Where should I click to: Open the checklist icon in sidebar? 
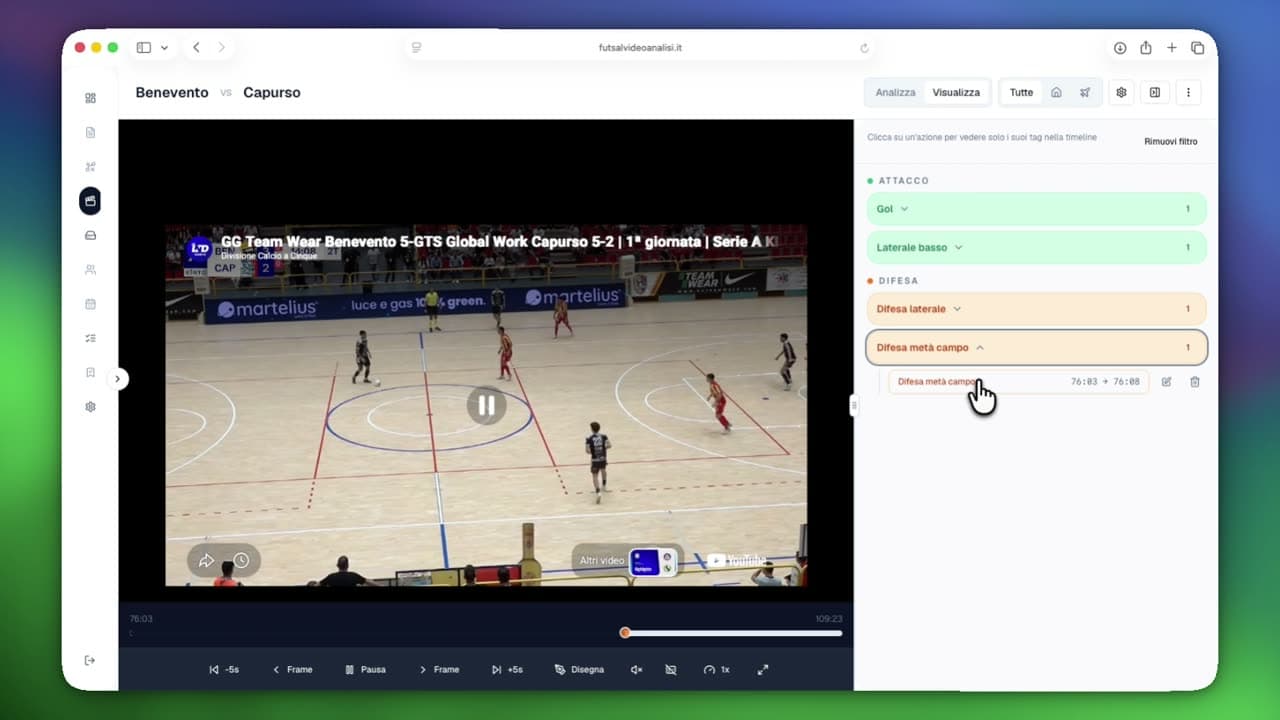(x=90, y=338)
